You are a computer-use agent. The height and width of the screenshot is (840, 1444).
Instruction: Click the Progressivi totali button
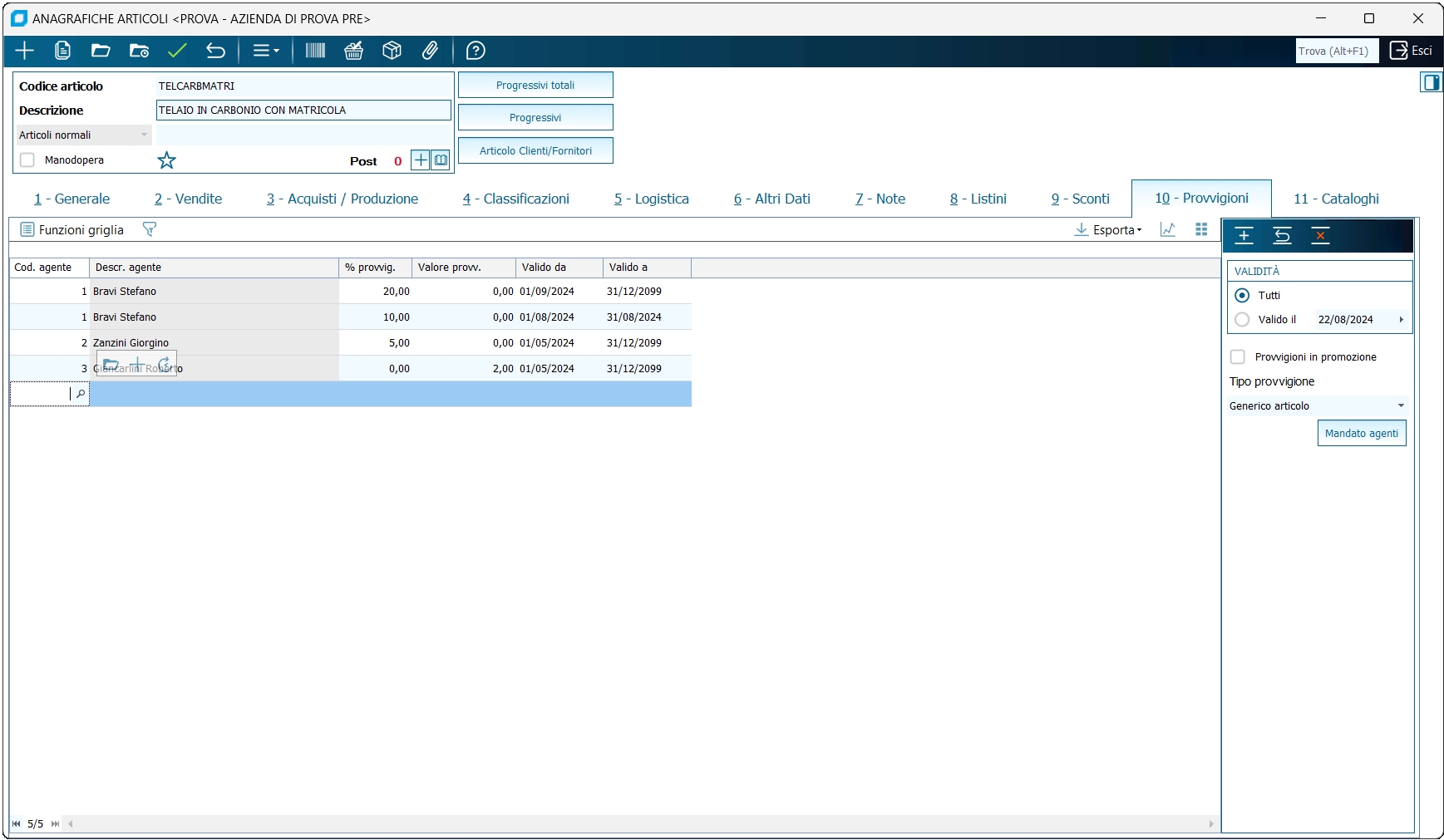point(535,85)
